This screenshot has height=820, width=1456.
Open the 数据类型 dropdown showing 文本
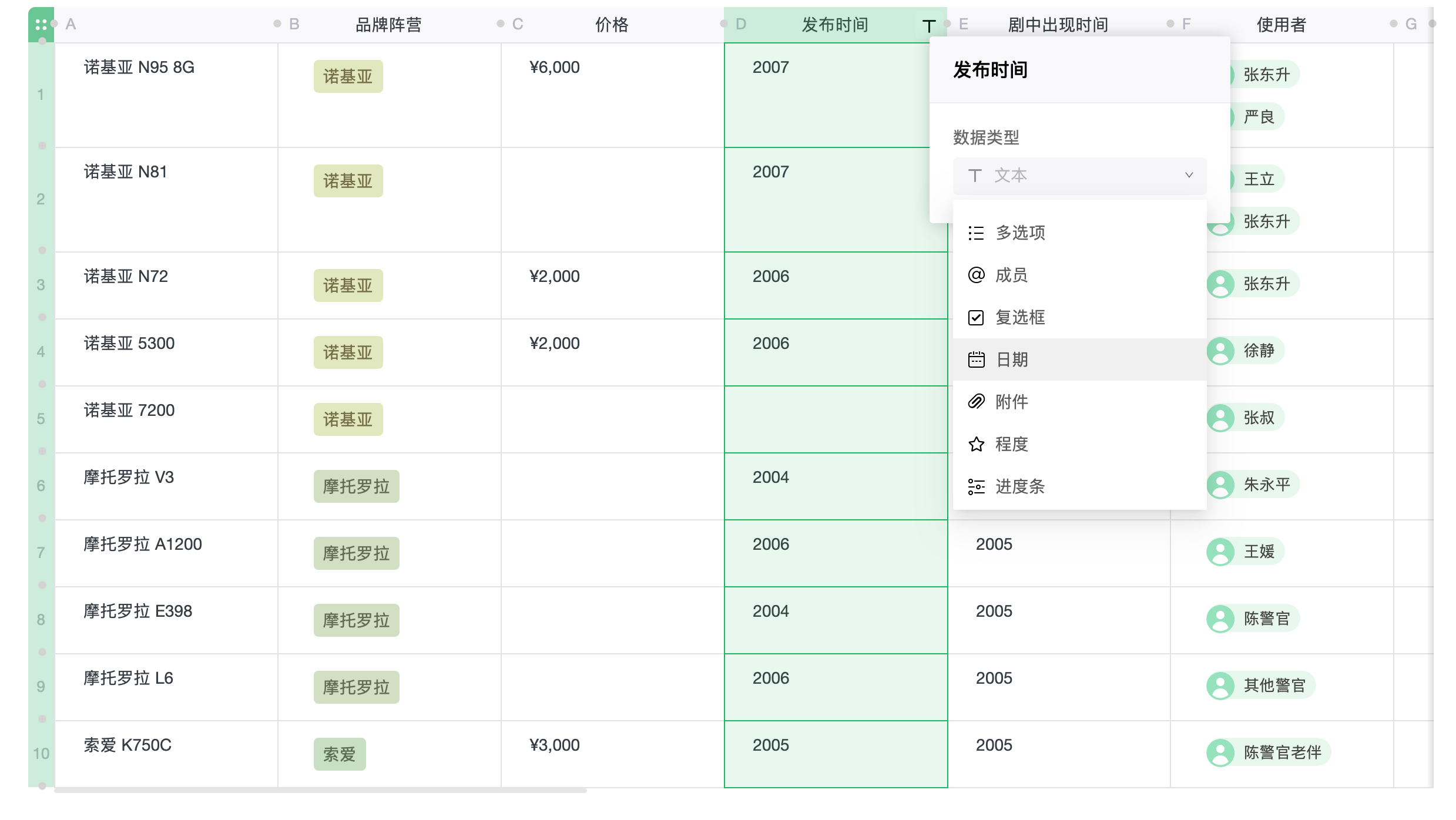coord(1079,176)
